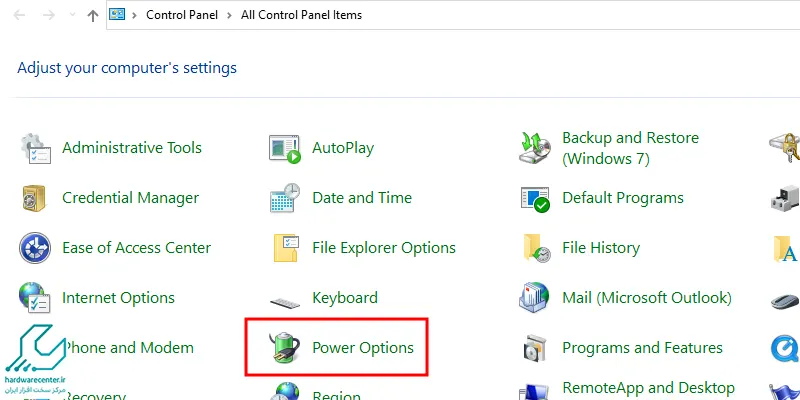800x400 pixels.
Task: Click the Date and Time calendar icon
Action: pyautogui.click(x=285, y=198)
